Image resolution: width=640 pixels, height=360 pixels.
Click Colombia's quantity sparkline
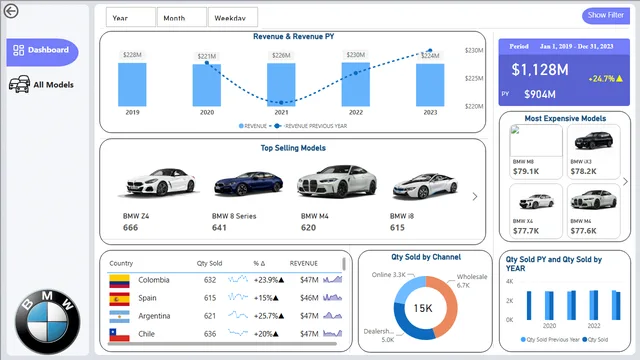coord(238,280)
